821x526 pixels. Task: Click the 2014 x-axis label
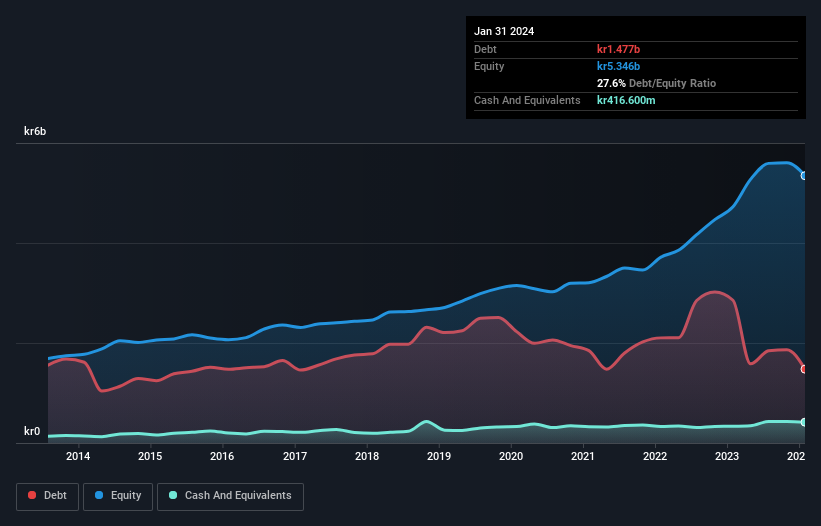click(78, 456)
